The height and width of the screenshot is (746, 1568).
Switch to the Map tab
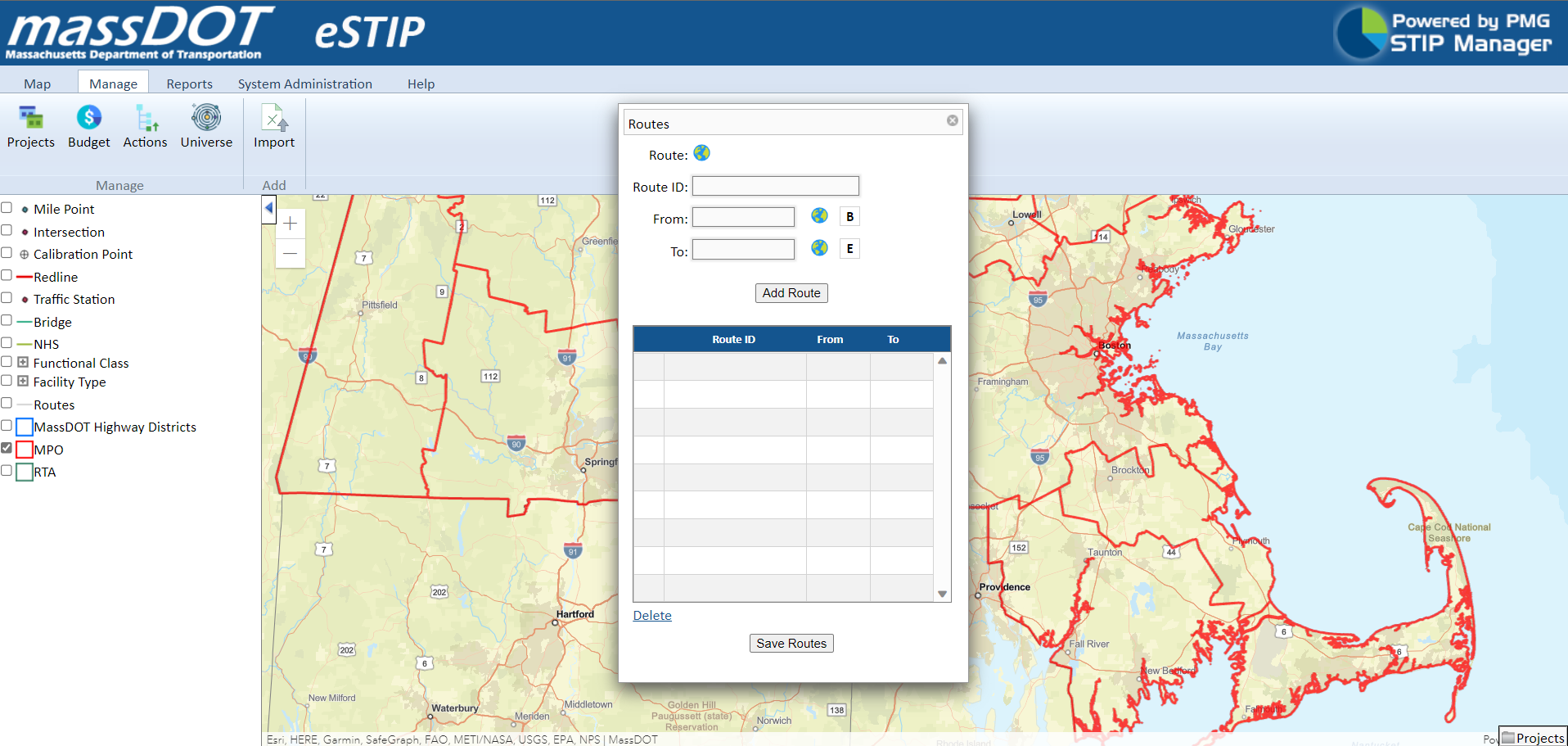[37, 83]
